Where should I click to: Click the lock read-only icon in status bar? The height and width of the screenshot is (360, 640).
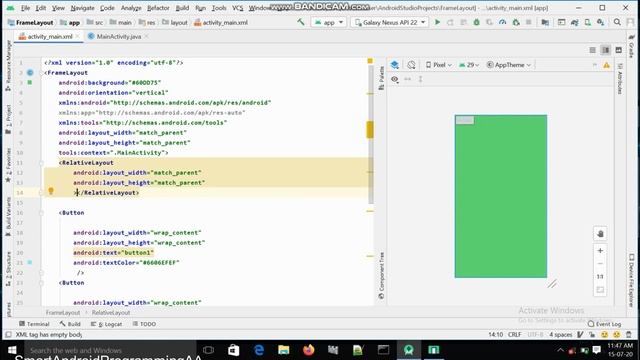(x=592, y=335)
